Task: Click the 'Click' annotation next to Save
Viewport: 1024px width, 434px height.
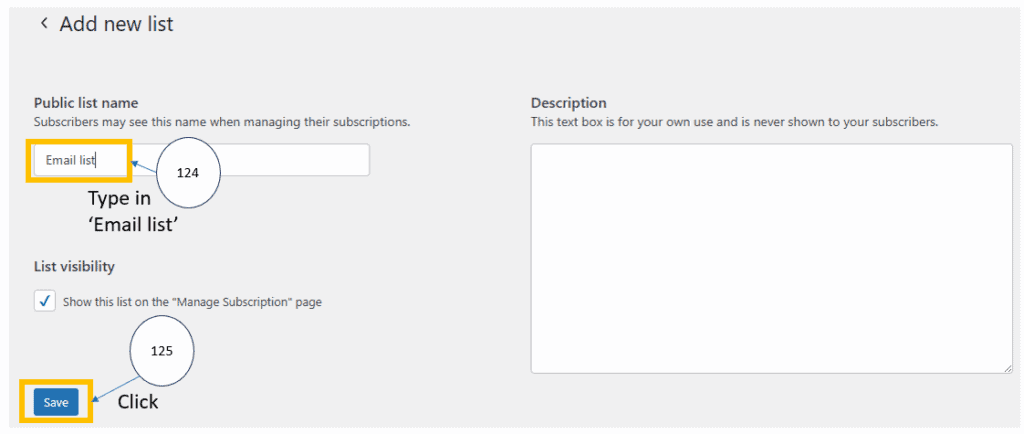Action: 138,402
